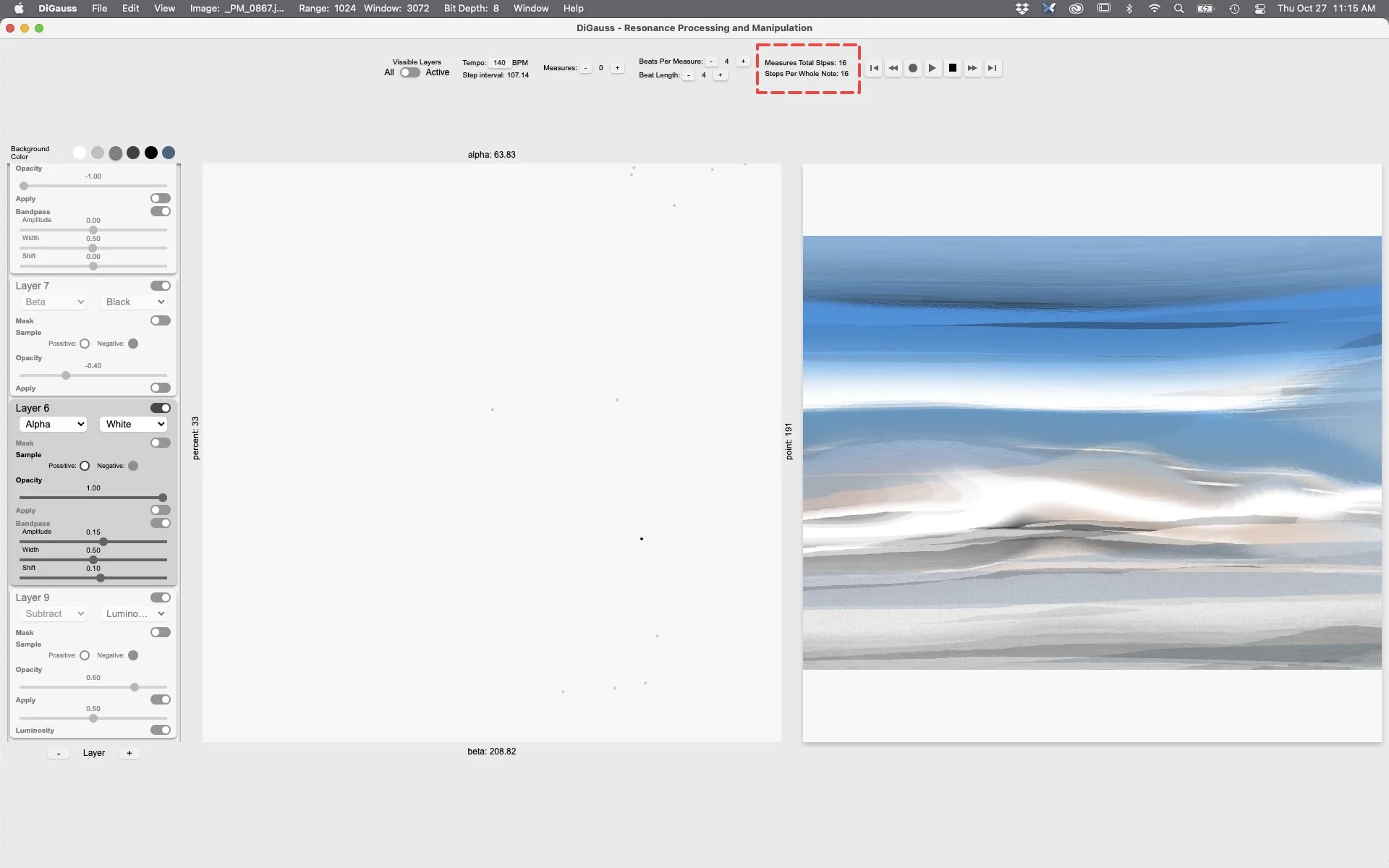Click the Record transport button
Viewport: 1389px width, 868px height.
tap(913, 68)
